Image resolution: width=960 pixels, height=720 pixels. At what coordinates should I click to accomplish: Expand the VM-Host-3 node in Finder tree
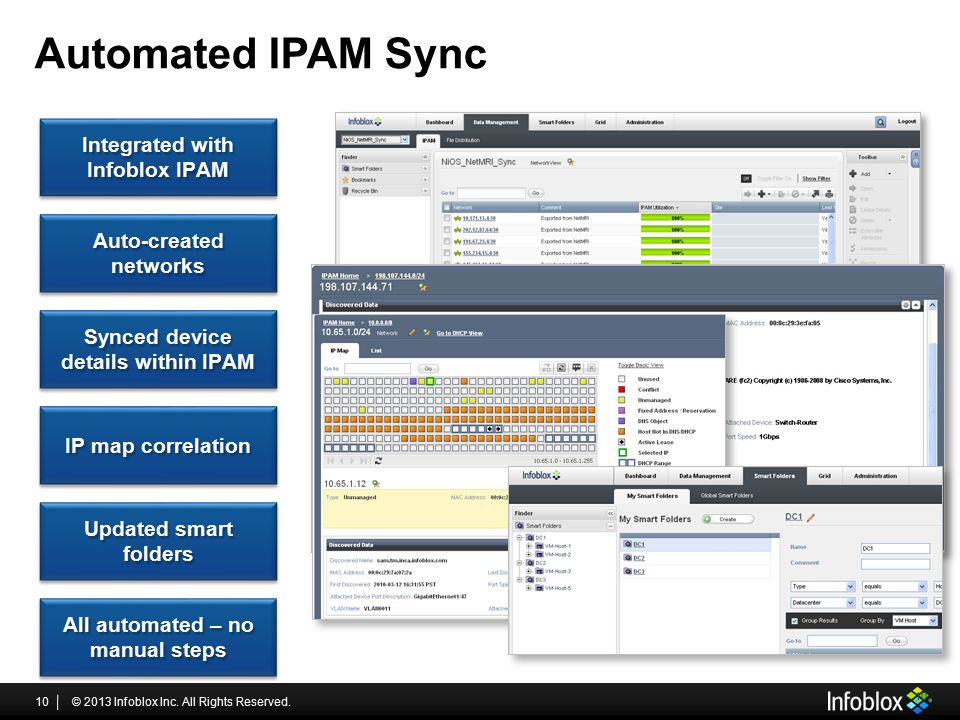pyautogui.click(x=528, y=571)
